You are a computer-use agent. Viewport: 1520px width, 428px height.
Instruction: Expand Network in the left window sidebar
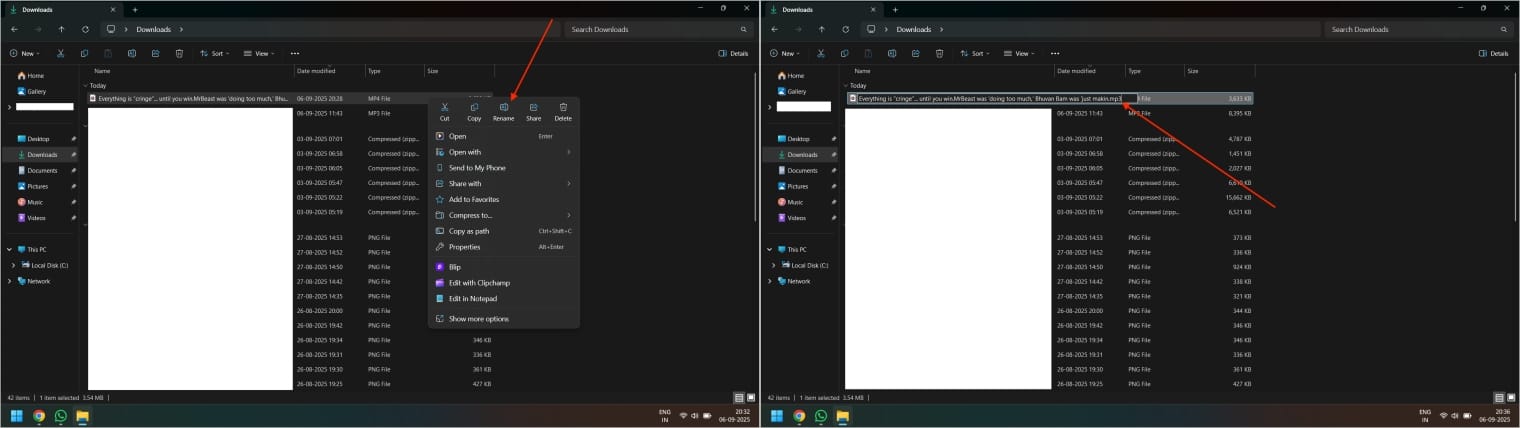click(x=9, y=281)
